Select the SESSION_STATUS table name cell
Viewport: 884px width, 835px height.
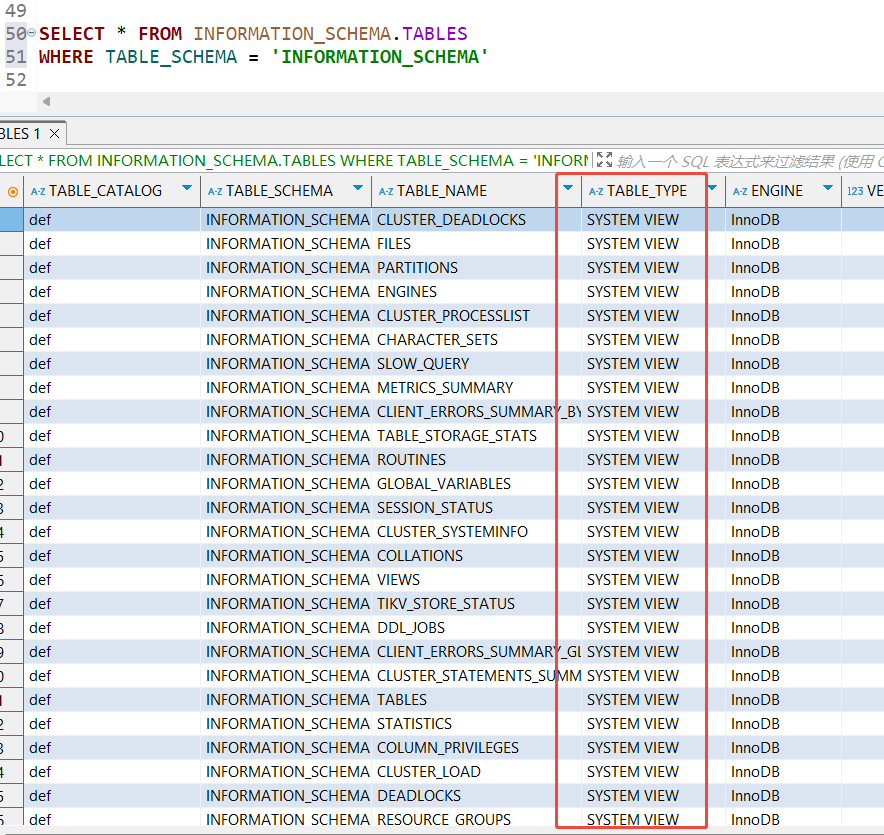[476, 508]
